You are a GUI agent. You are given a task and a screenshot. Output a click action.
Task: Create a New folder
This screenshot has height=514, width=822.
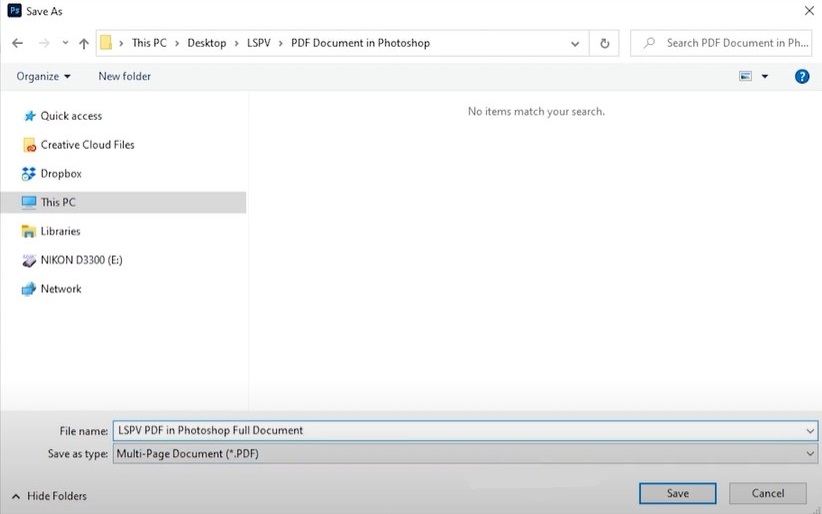click(124, 76)
